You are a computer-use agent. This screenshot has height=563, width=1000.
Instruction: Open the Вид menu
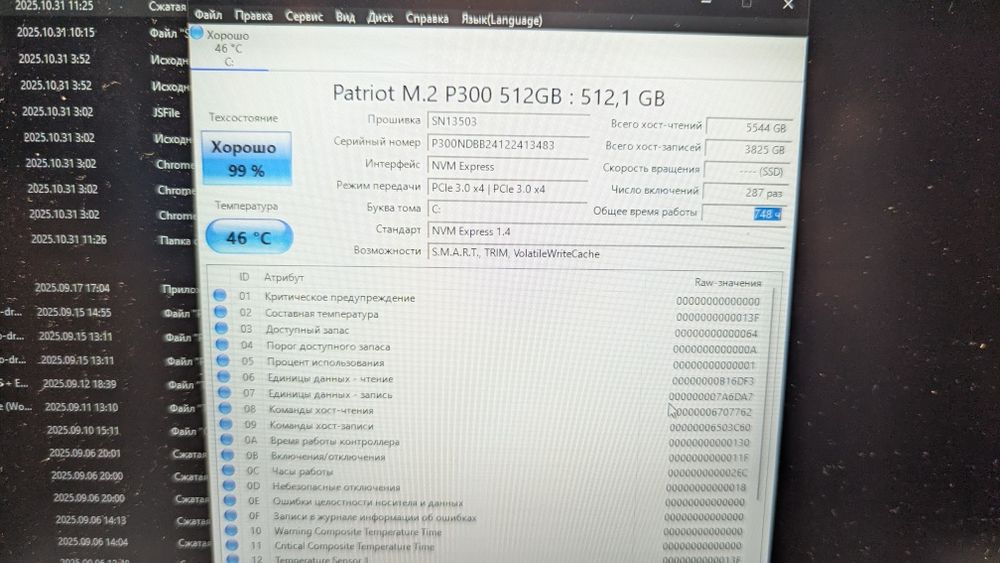click(x=344, y=17)
